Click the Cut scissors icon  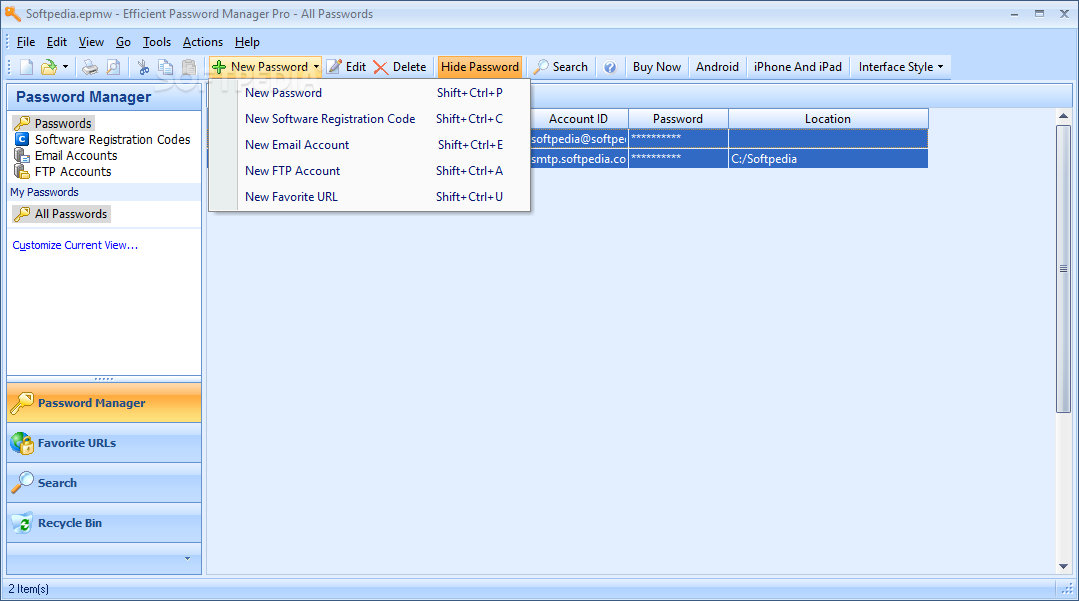point(143,67)
